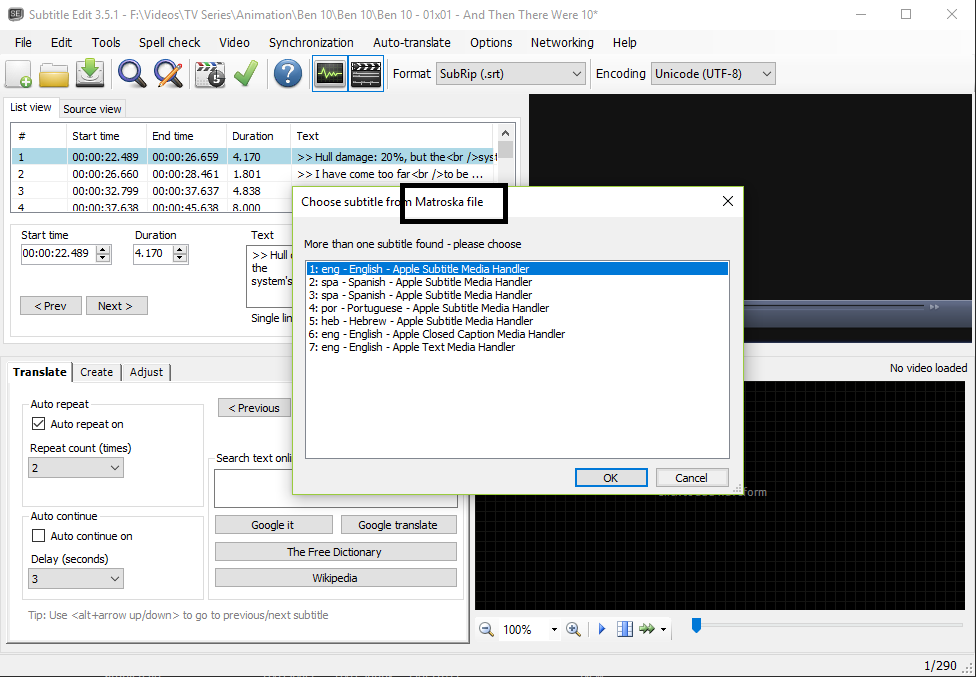This screenshot has width=976, height=677.
Task: Click Cancel in the Matroska dialog
Action: pyautogui.click(x=691, y=477)
